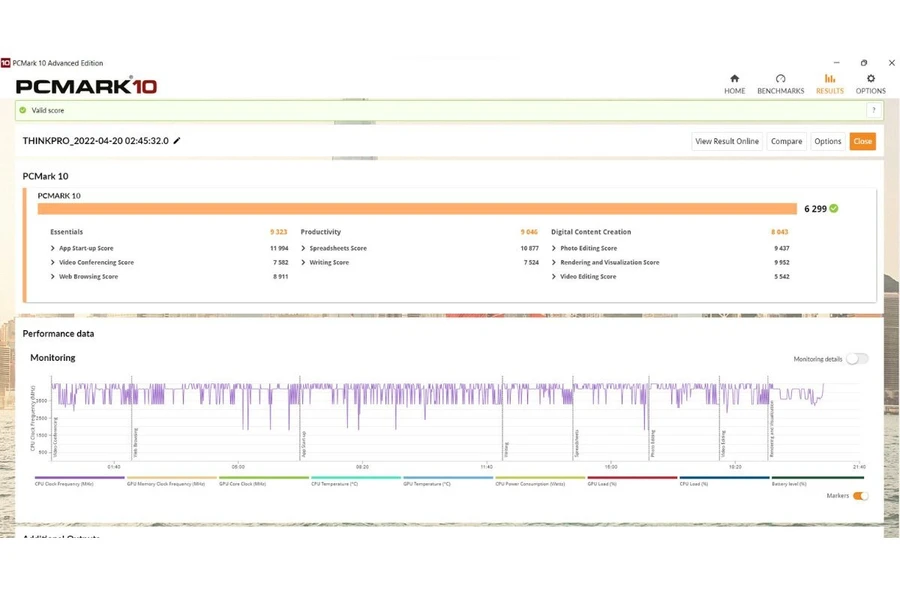Image resolution: width=900 pixels, height=598 pixels.
Task: Toggle GPU Temperature legend item
Action: tap(448, 481)
